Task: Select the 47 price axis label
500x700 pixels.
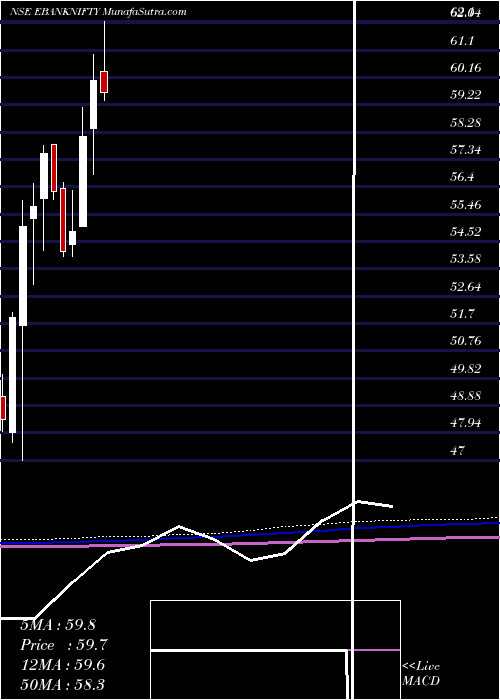Action: 458,450
